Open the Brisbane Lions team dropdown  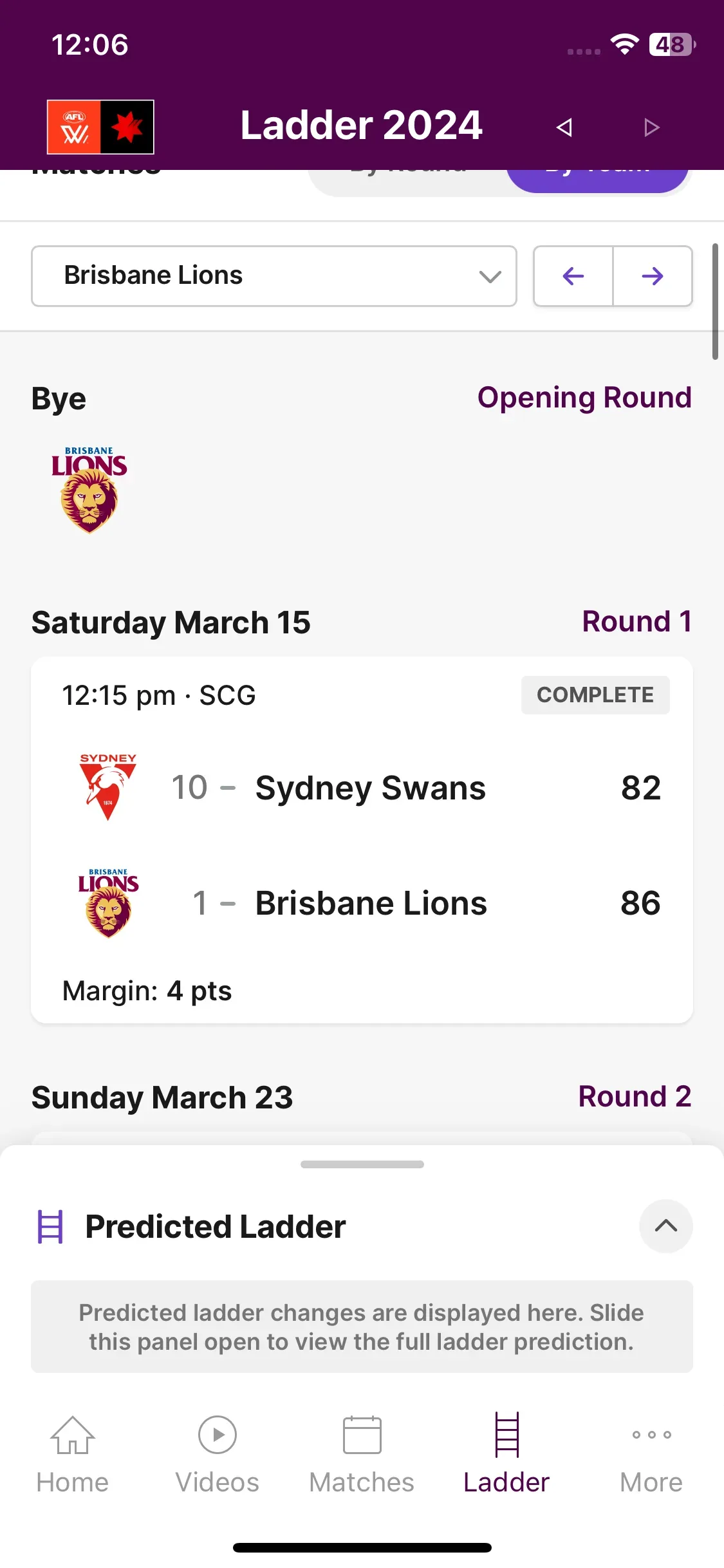click(274, 276)
